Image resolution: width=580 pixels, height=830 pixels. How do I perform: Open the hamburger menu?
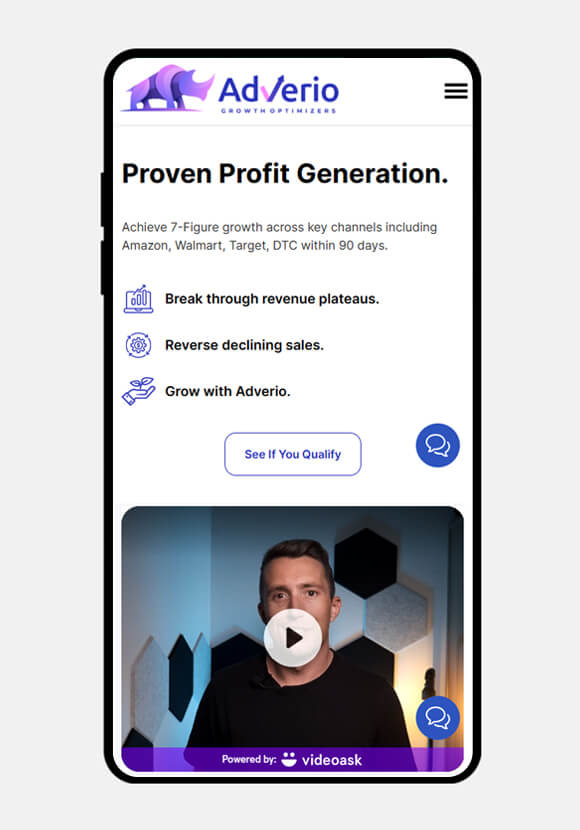coord(456,91)
